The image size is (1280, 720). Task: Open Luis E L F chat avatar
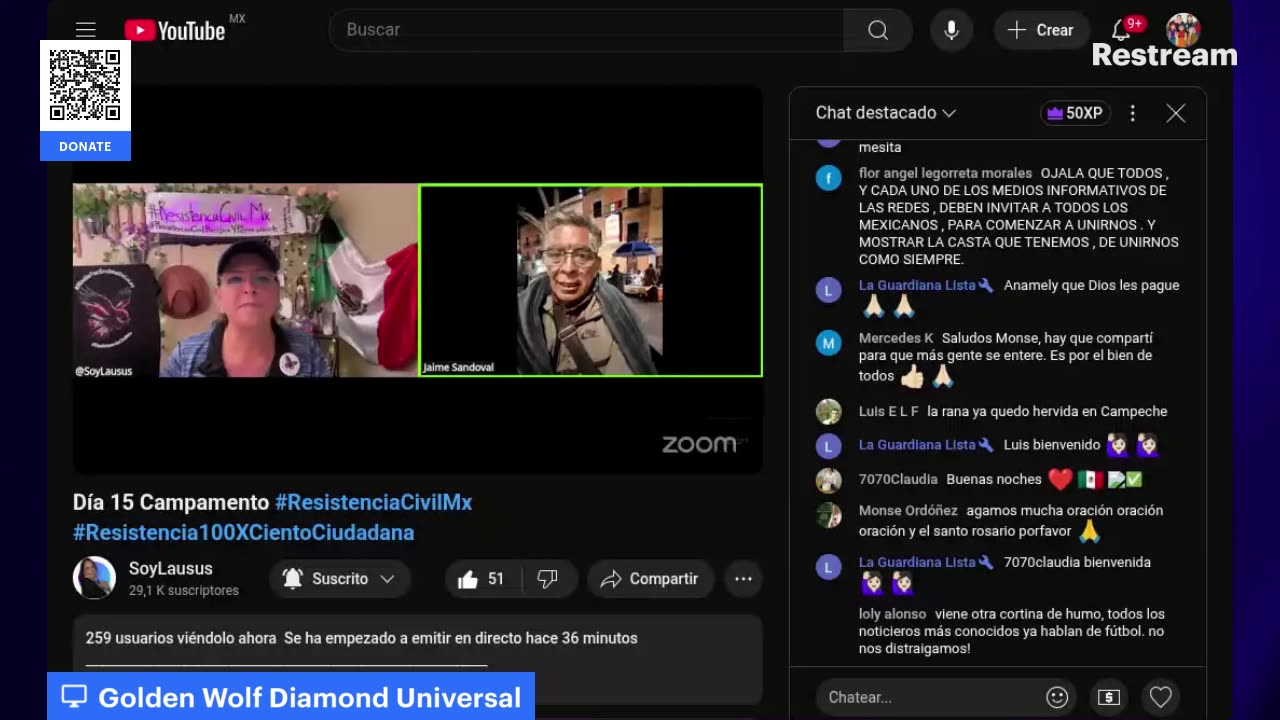pos(828,411)
